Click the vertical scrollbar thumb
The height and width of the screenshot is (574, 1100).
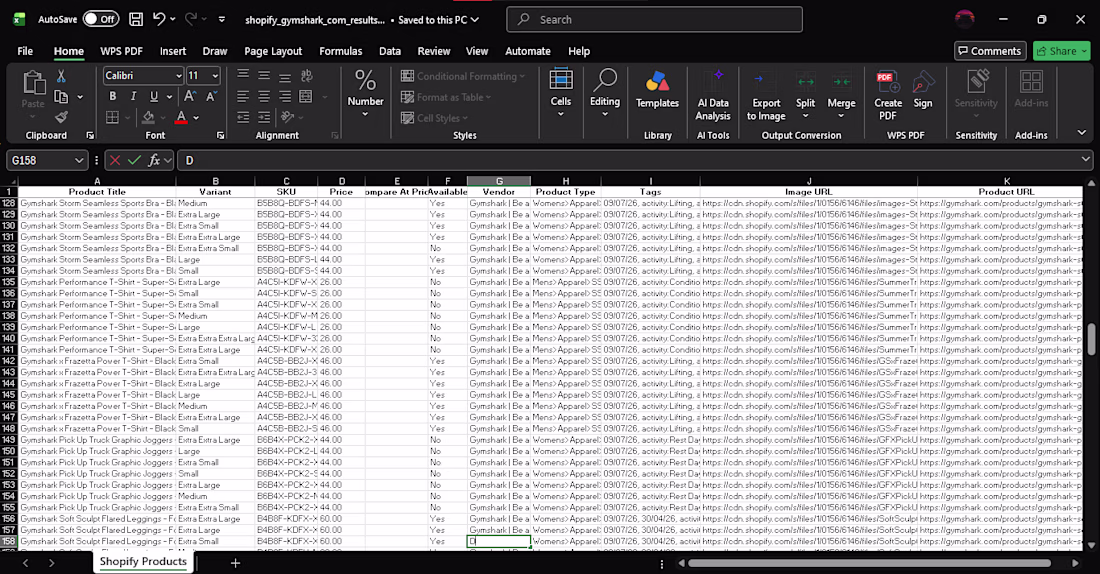click(1092, 340)
